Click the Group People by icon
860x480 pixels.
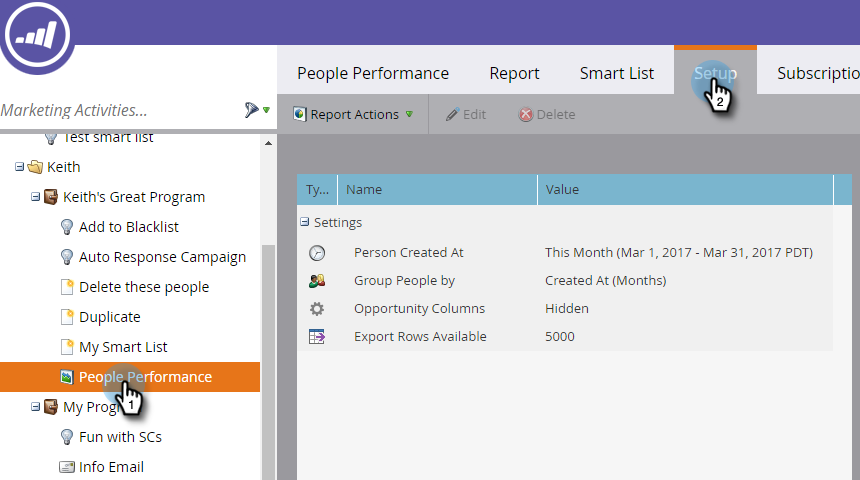click(317, 281)
